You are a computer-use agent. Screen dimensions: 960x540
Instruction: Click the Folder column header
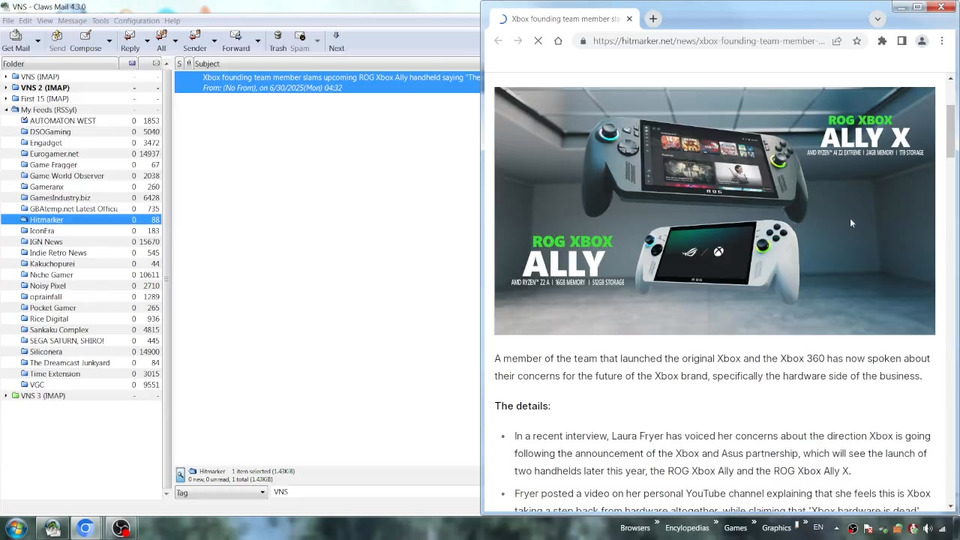(59, 64)
